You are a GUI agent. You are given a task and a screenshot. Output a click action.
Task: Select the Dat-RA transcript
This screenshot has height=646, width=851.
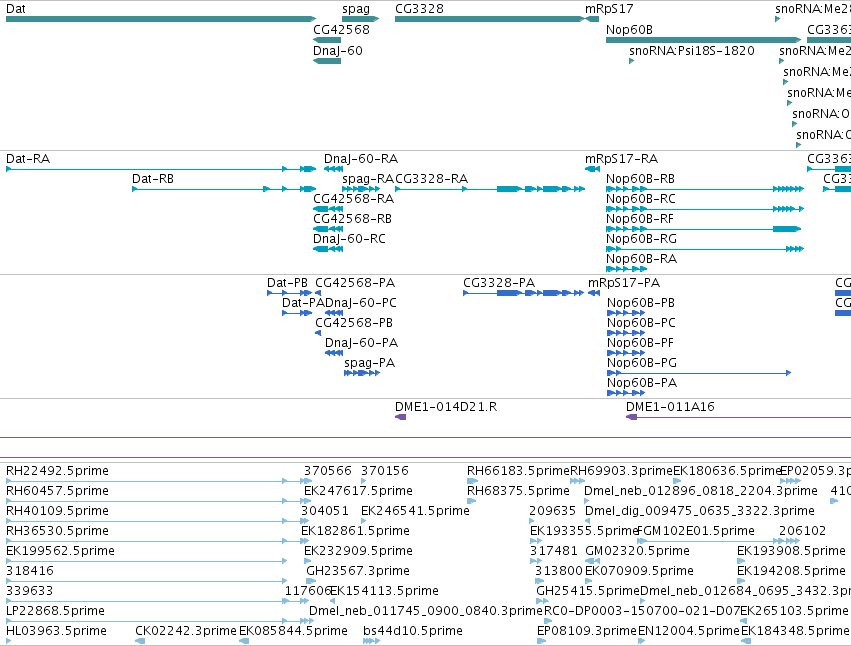pos(161,169)
